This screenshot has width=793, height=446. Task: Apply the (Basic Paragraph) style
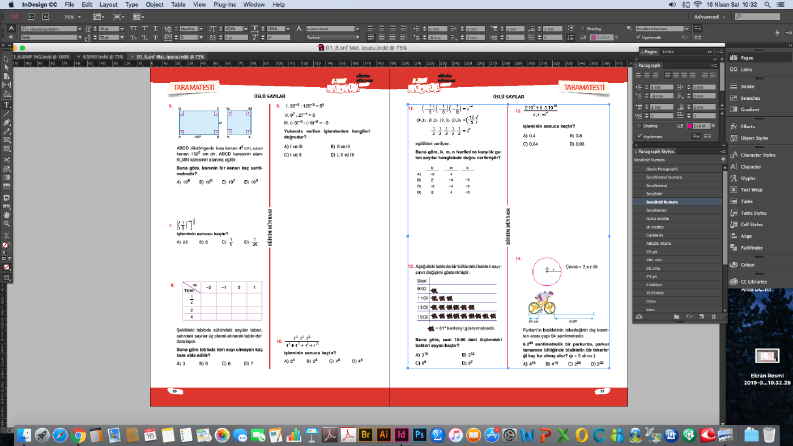[677, 169]
